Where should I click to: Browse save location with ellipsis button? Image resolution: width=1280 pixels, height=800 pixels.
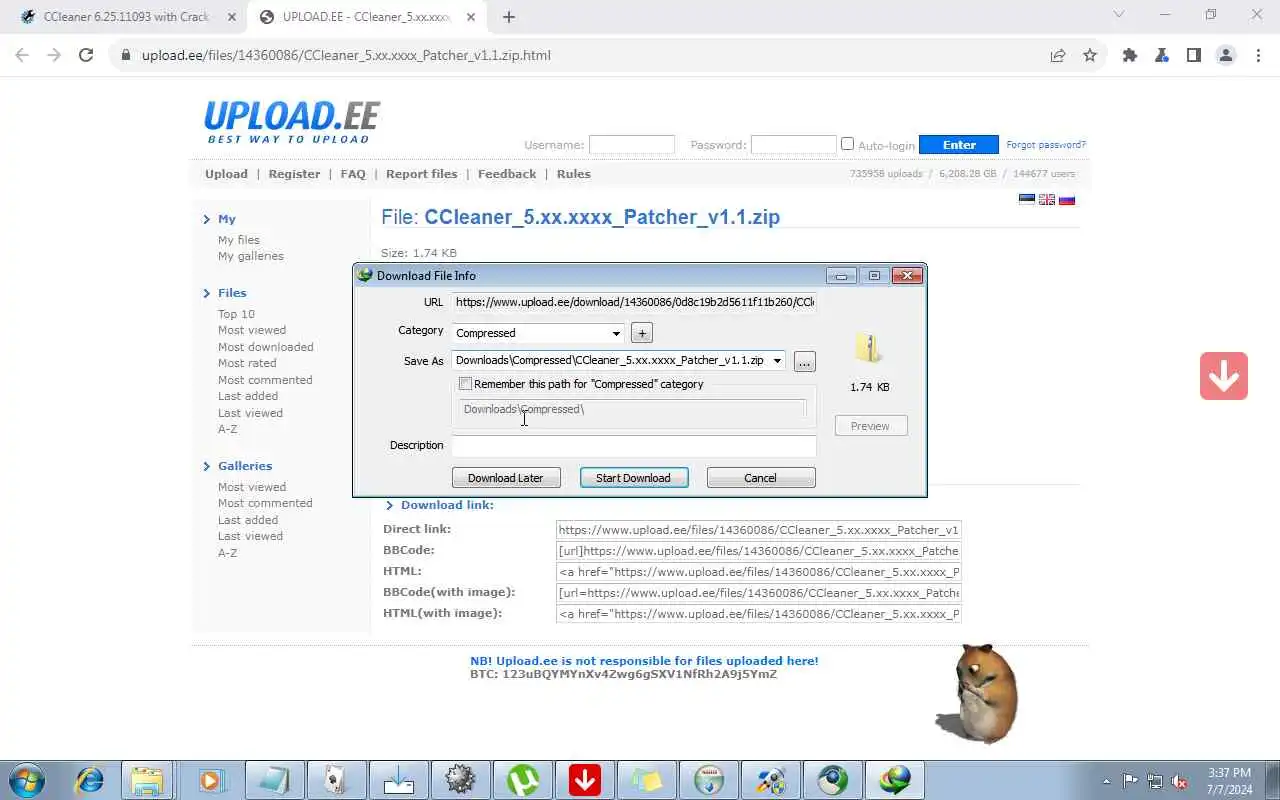point(804,362)
